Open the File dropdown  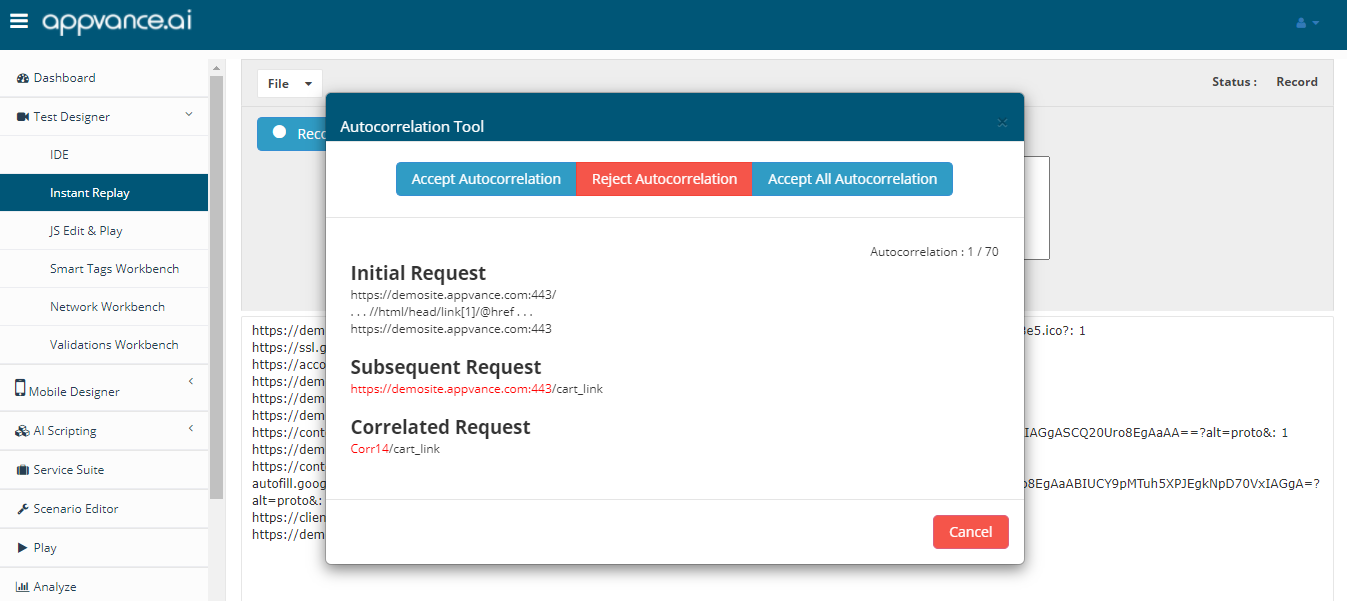pyautogui.click(x=290, y=84)
